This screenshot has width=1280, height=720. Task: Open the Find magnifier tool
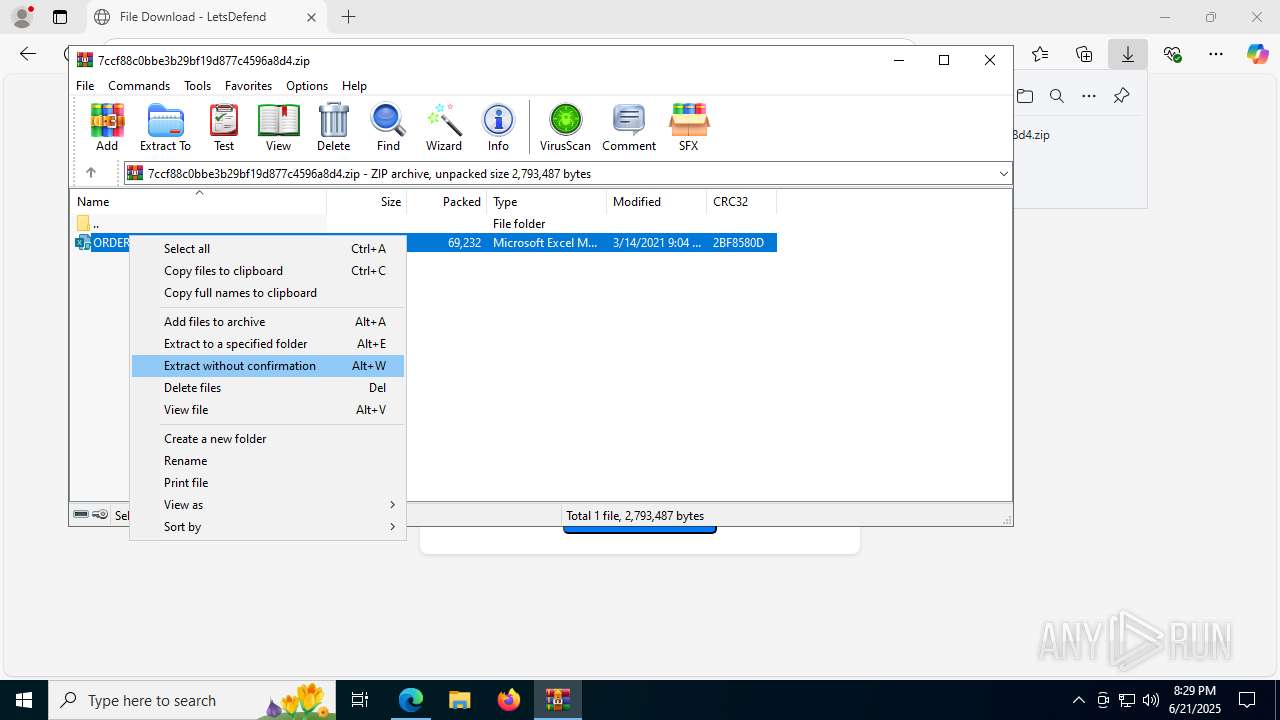coord(388,127)
